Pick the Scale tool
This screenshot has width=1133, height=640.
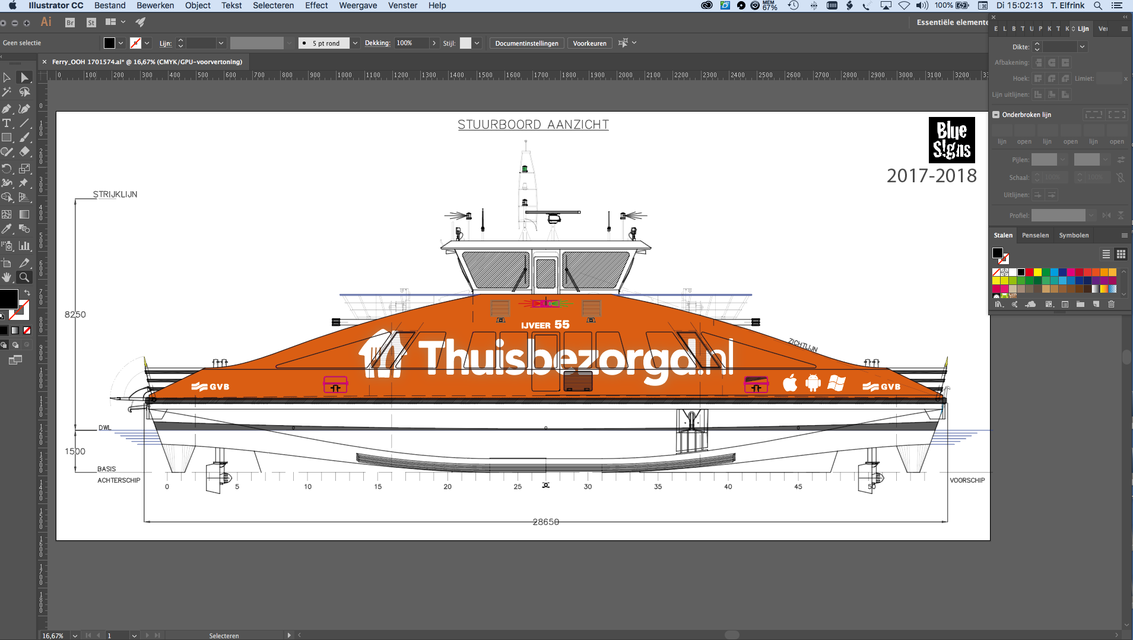pos(24,168)
